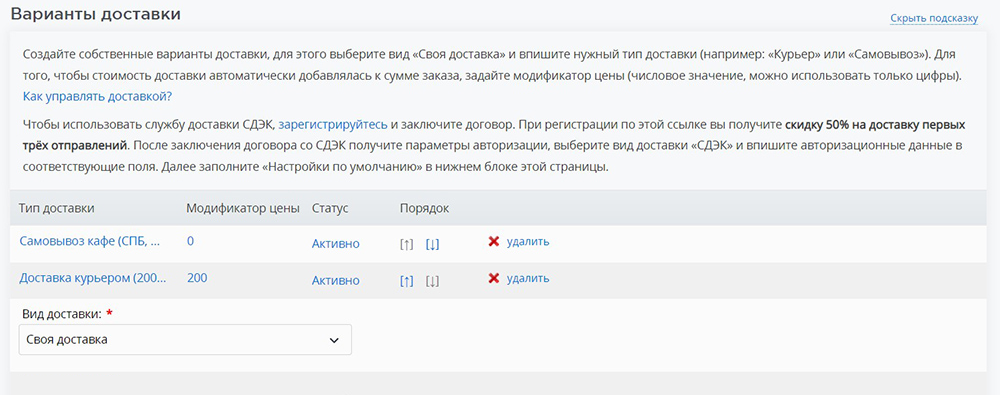The height and width of the screenshot is (395, 1000).
Task: Open the Самовывоз кафе delivery type
Action: tap(90, 242)
